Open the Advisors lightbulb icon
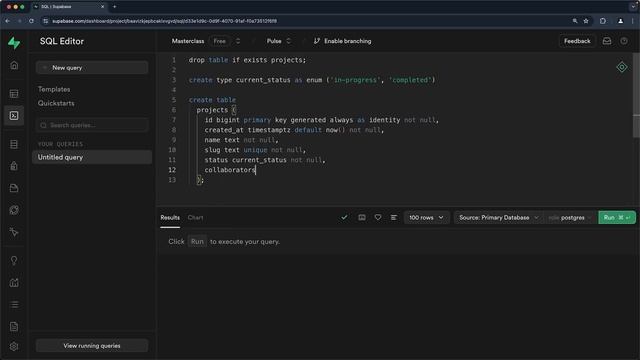640x360 pixels. tap(14, 261)
